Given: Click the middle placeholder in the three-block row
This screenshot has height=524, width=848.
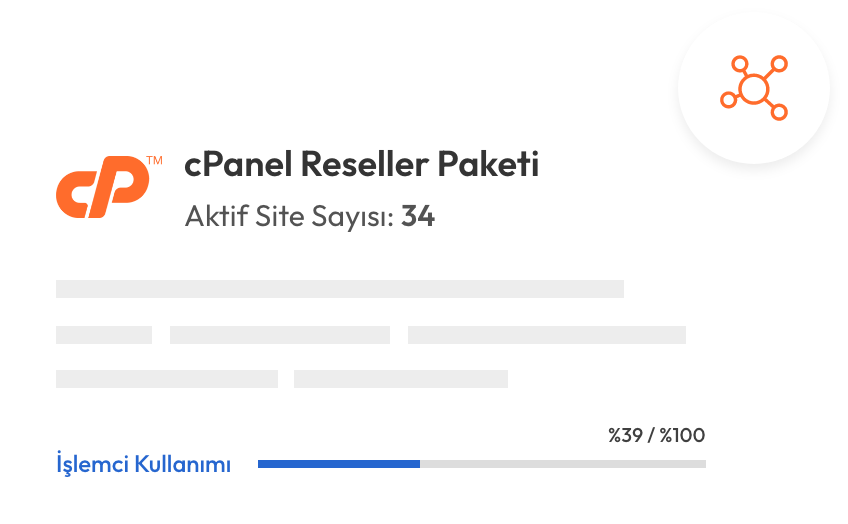Looking at the screenshot, I should coord(280,335).
